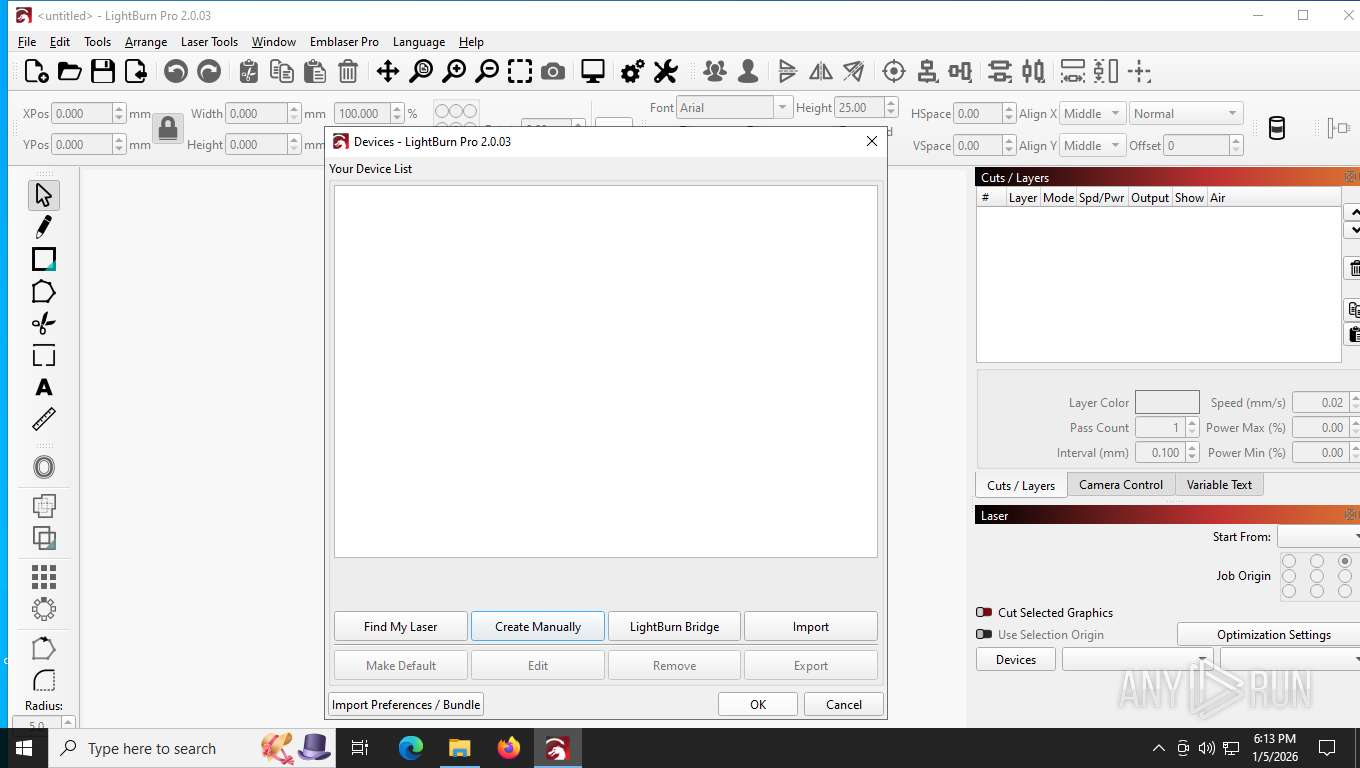Undo the last action
Screen dimensions: 1360x768
pyautogui.click(x=176, y=71)
